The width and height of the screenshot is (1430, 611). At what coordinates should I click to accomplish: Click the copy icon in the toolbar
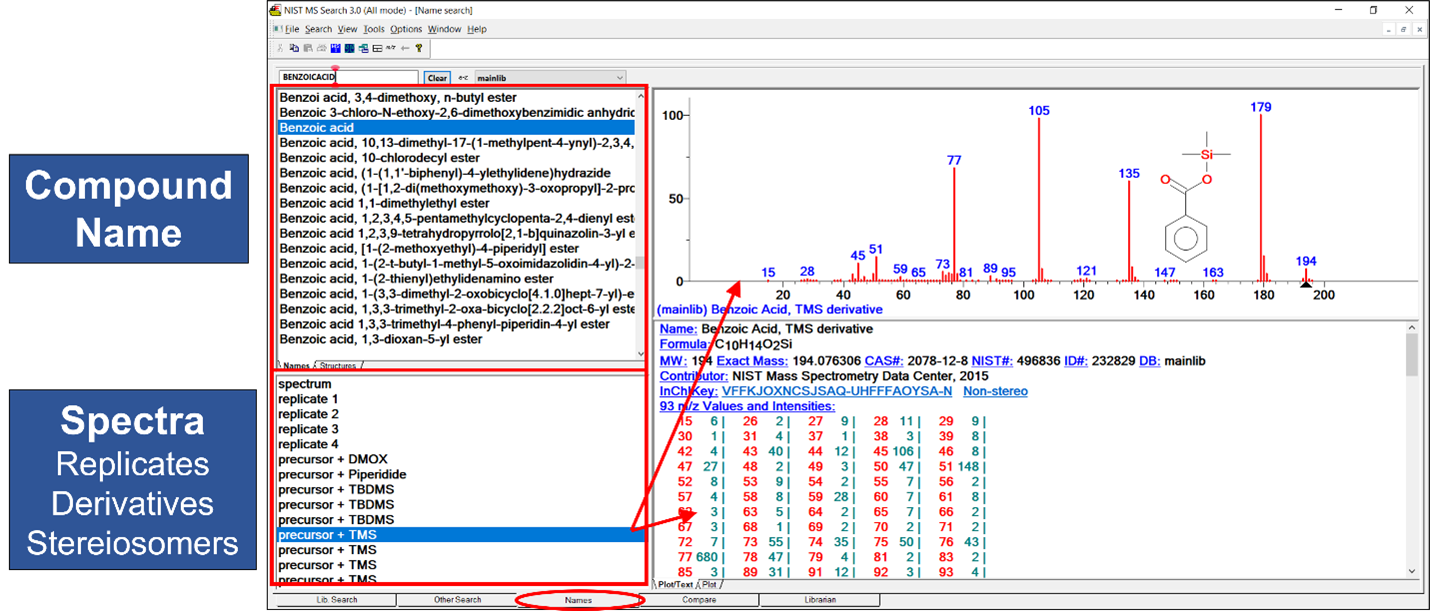click(x=294, y=48)
